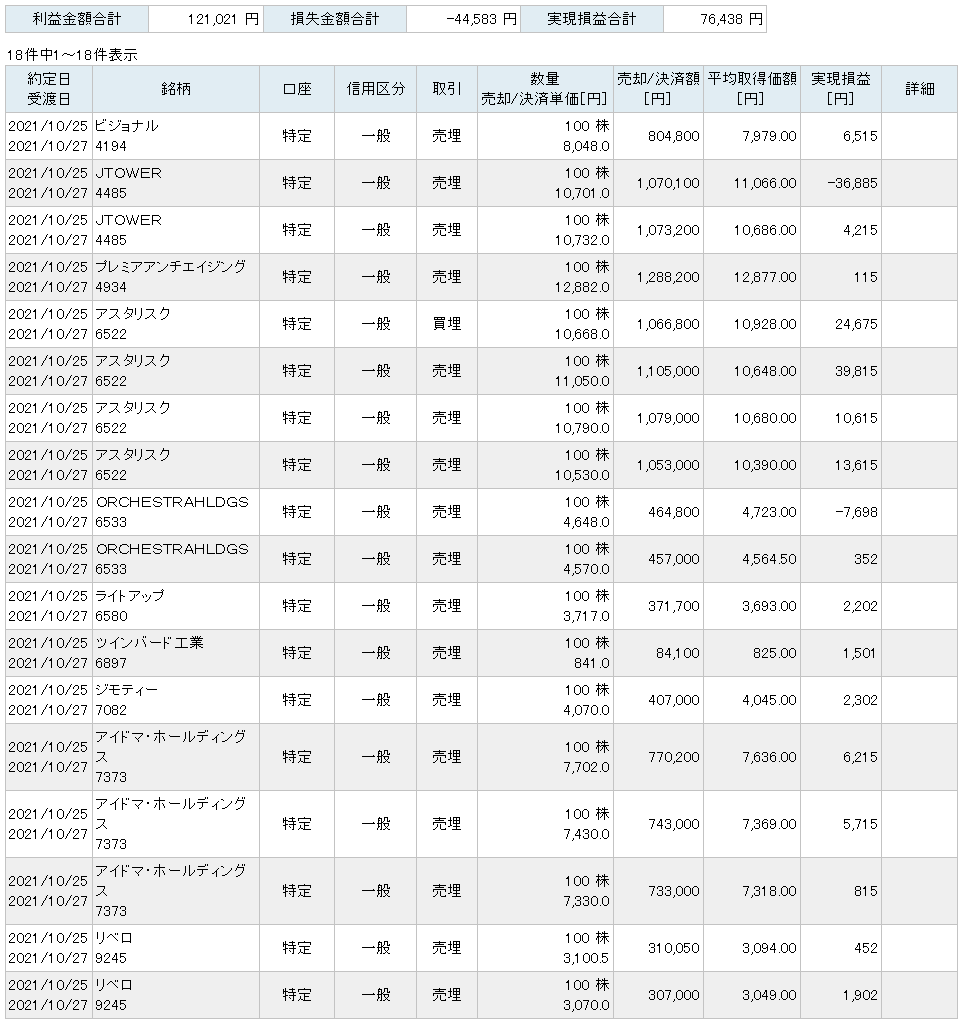This screenshot has width=961, height=1022.
Task: Click the 利益金額合計 summary label
Action: click(77, 19)
